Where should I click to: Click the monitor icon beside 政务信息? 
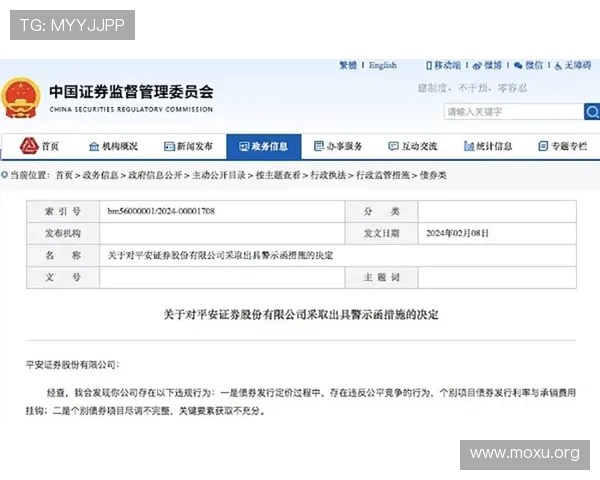tap(244, 146)
